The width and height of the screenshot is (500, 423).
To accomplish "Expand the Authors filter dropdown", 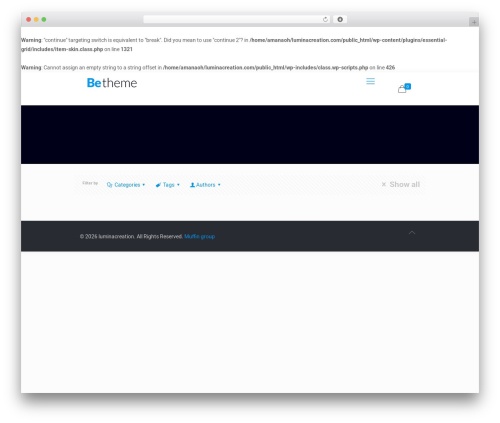I will 205,185.
